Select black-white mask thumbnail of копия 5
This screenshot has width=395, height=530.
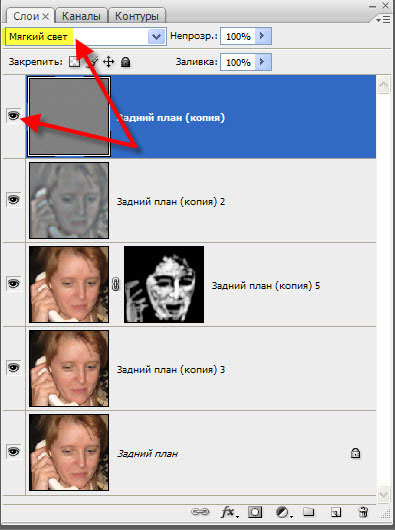164,284
